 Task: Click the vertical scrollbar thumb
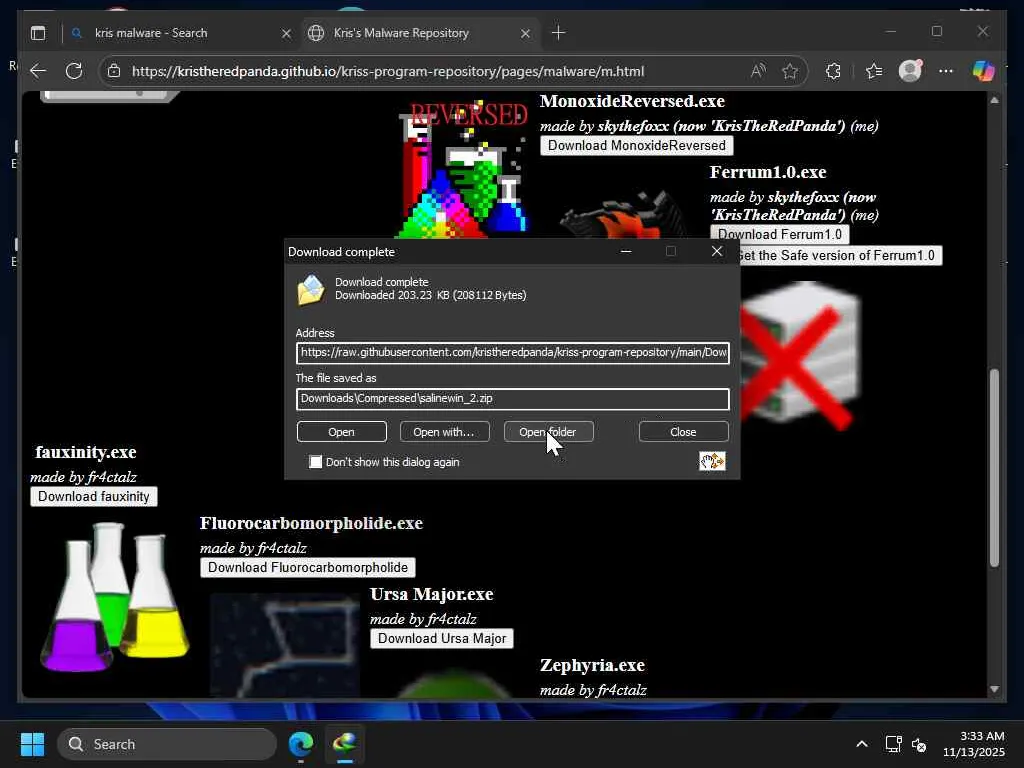[994, 468]
